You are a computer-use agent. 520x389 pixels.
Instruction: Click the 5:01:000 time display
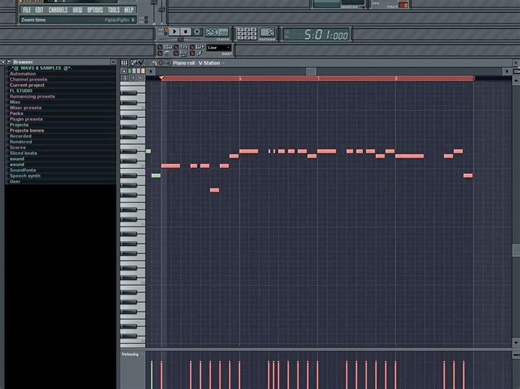coord(316,34)
